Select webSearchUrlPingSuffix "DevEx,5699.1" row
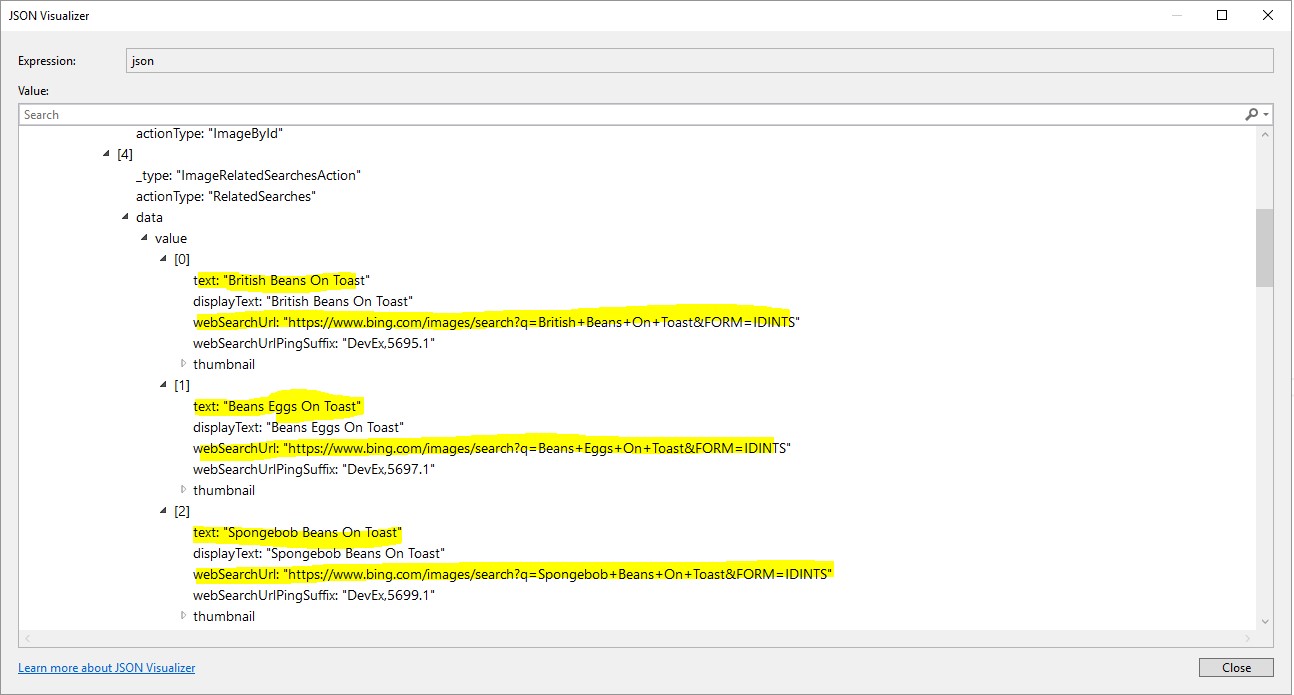Screen dimensions: 1294x695 [x=314, y=595]
